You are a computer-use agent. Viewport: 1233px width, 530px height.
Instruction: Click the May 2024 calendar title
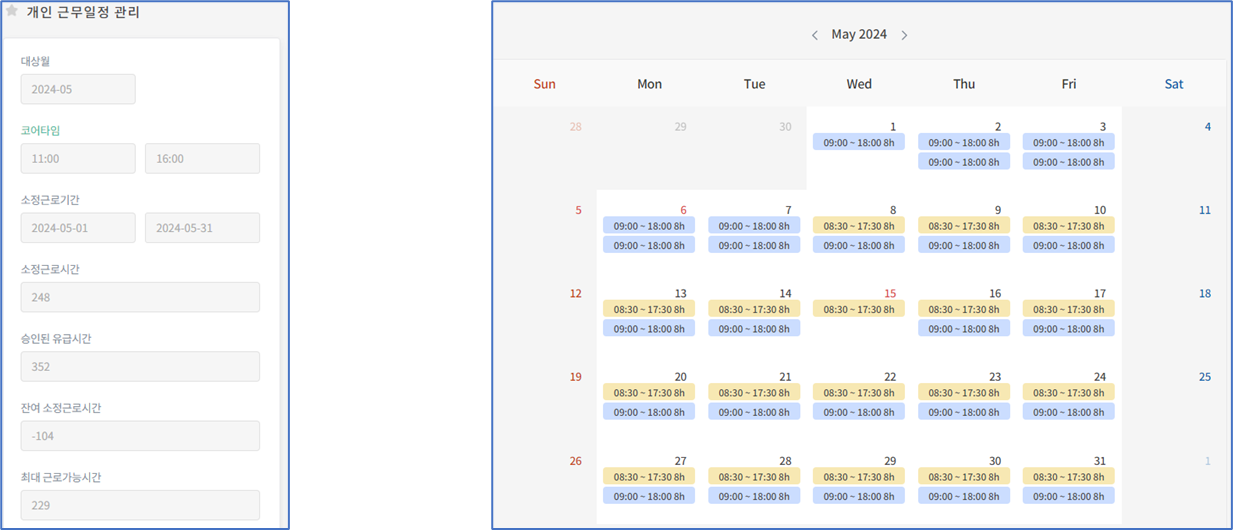[x=859, y=35]
